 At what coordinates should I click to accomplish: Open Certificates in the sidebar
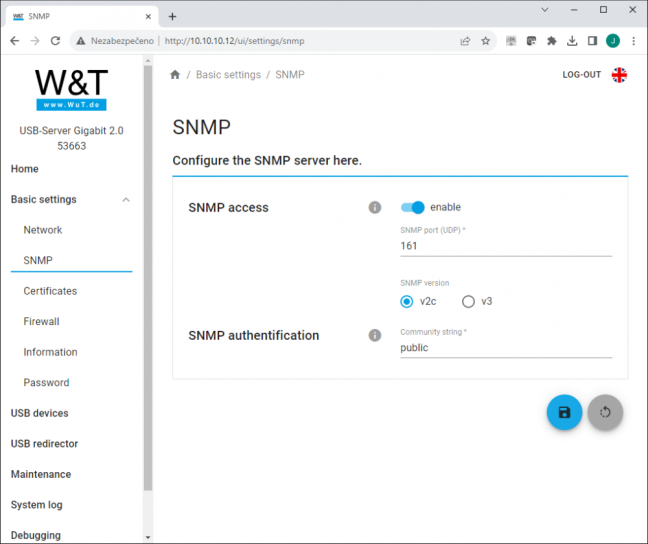[x=50, y=291]
